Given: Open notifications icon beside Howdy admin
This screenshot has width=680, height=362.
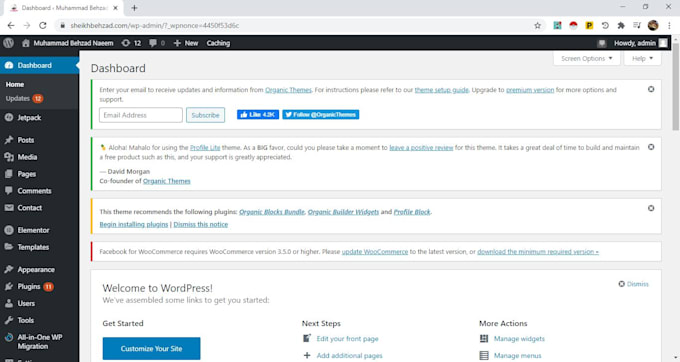Looking at the screenshot, I should (602, 43).
